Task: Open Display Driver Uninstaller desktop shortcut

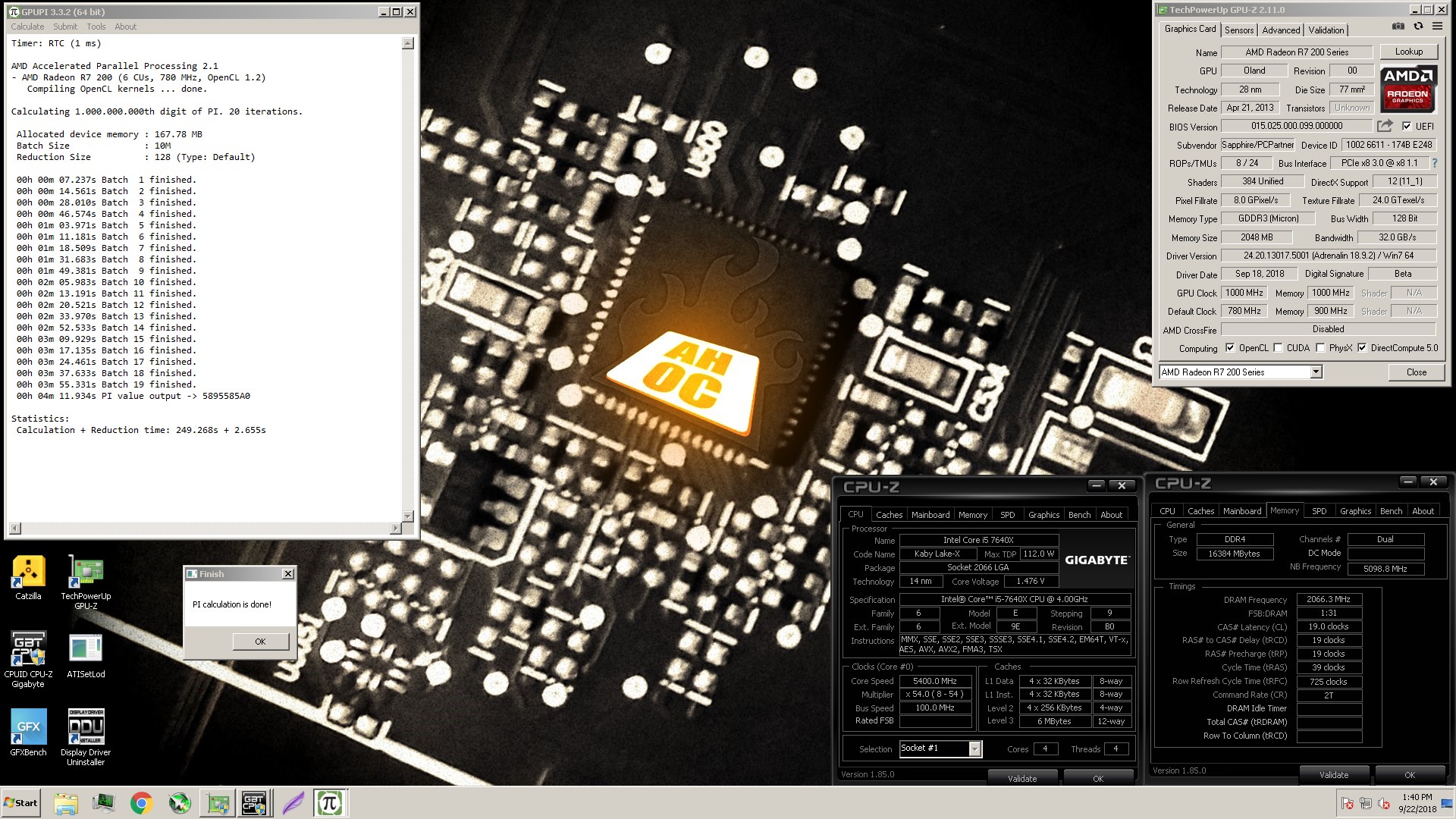Action: [86, 737]
